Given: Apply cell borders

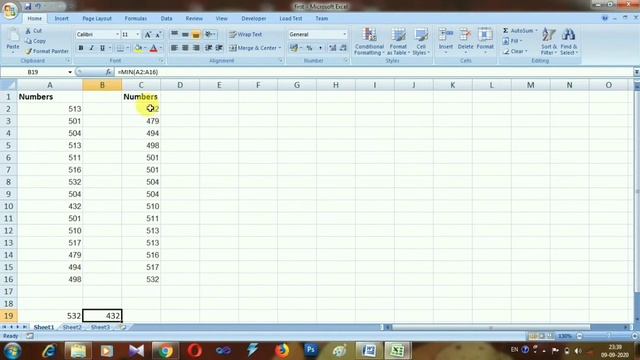Looking at the screenshot, I should (x=120, y=48).
